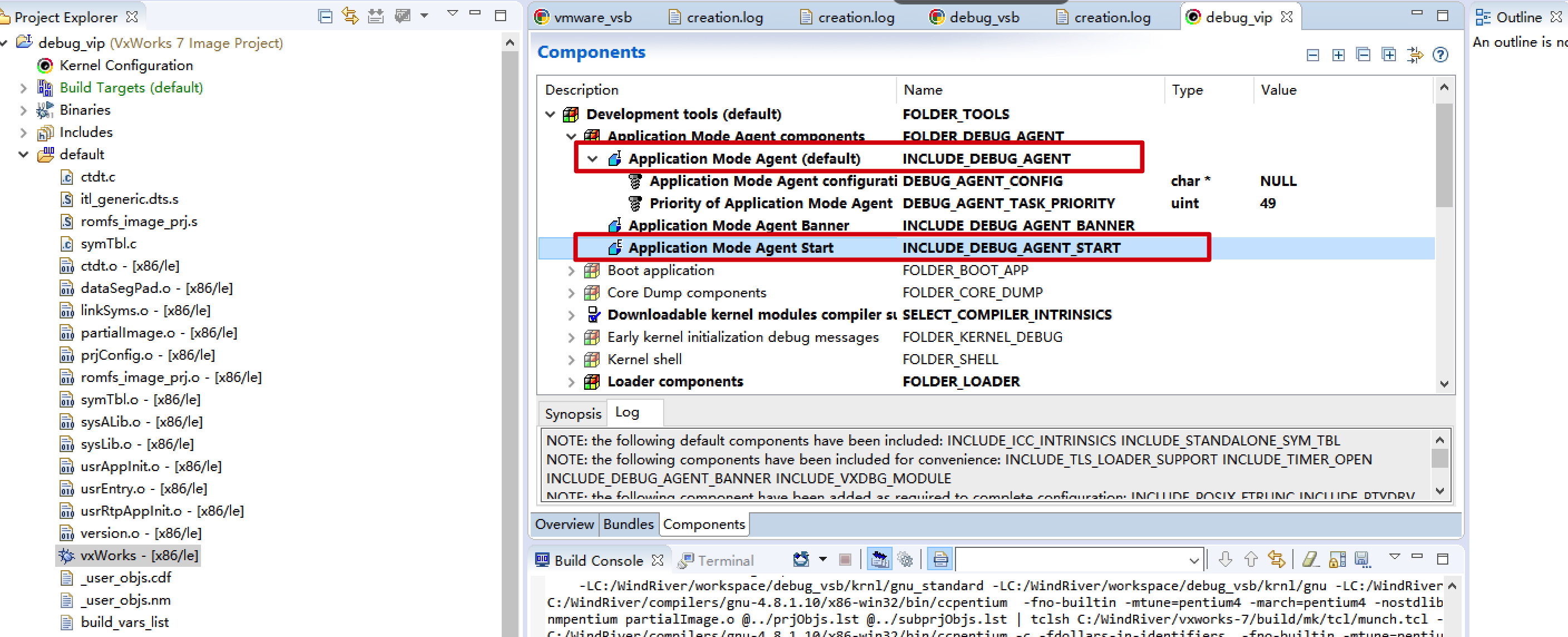Toggle Link with Editor in Project Explorer

[351, 17]
